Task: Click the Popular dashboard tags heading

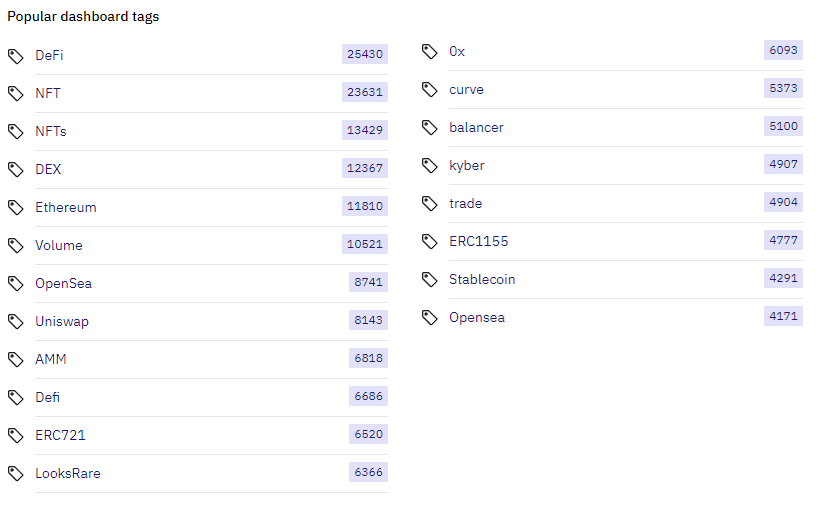Action: click(83, 17)
